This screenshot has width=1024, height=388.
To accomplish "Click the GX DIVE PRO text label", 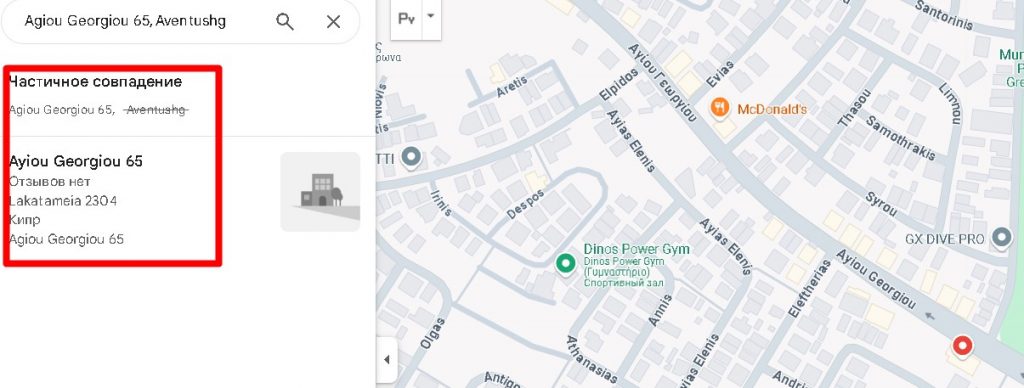I will [x=944, y=239].
